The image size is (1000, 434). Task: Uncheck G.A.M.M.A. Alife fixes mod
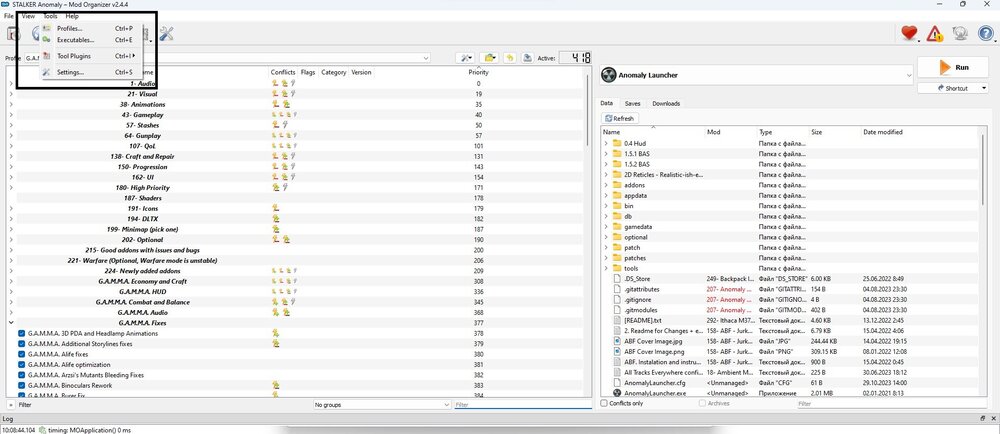(22, 354)
